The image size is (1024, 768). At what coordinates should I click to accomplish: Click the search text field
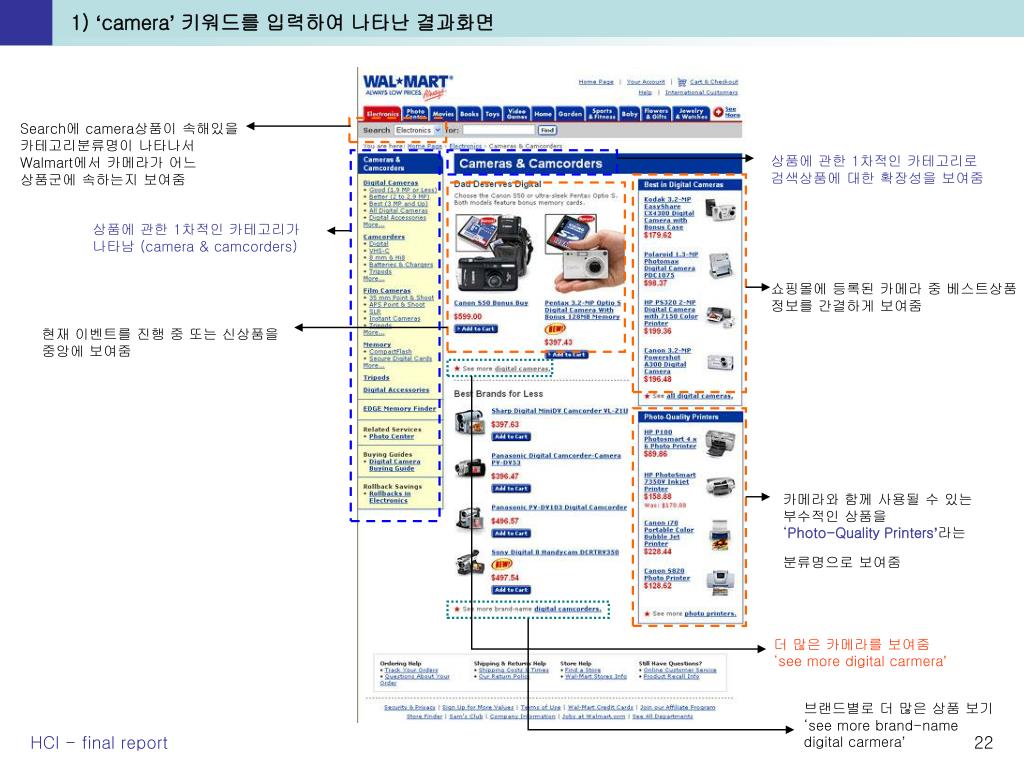click(499, 131)
